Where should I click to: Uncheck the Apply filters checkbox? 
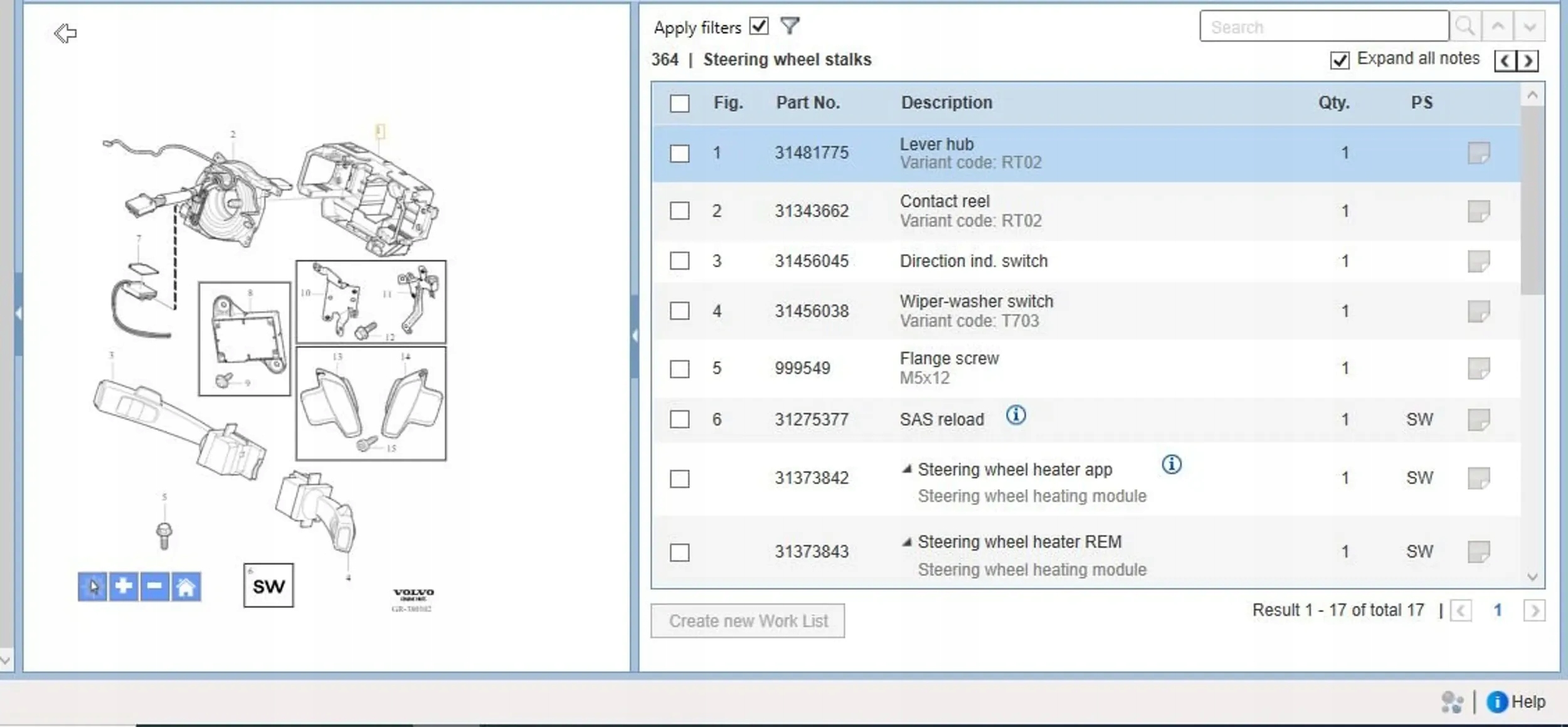(x=759, y=26)
